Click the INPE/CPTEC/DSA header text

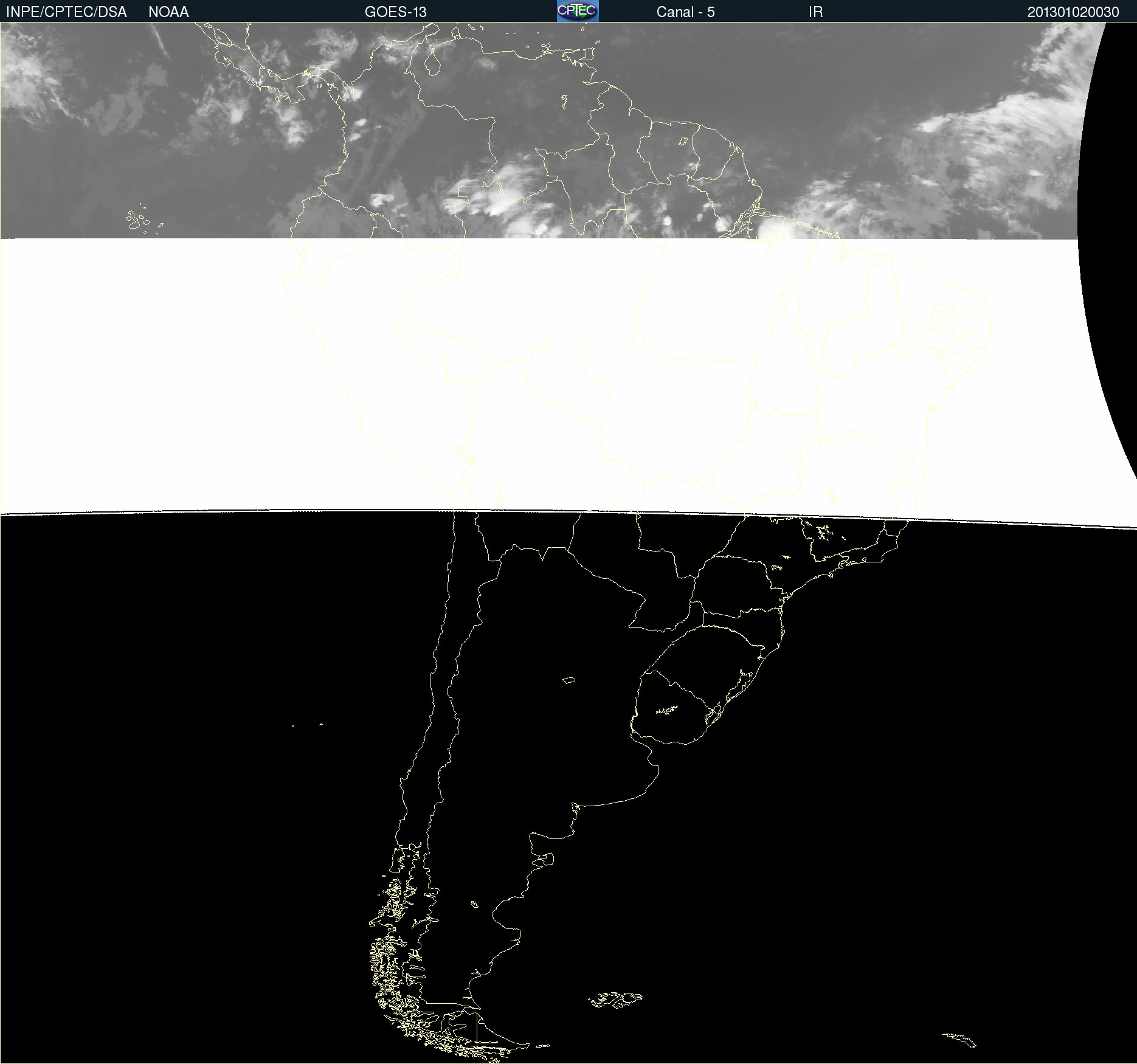[x=66, y=12]
